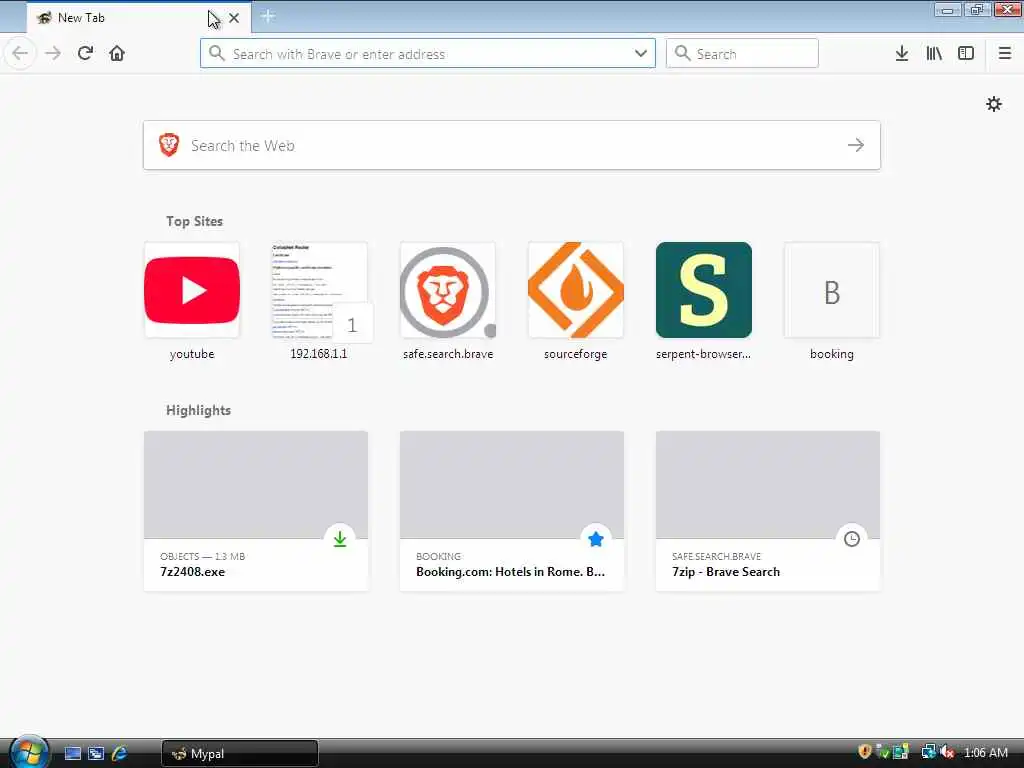Open a new tab with plus button
This screenshot has width=1024, height=768.
tap(268, 16)
